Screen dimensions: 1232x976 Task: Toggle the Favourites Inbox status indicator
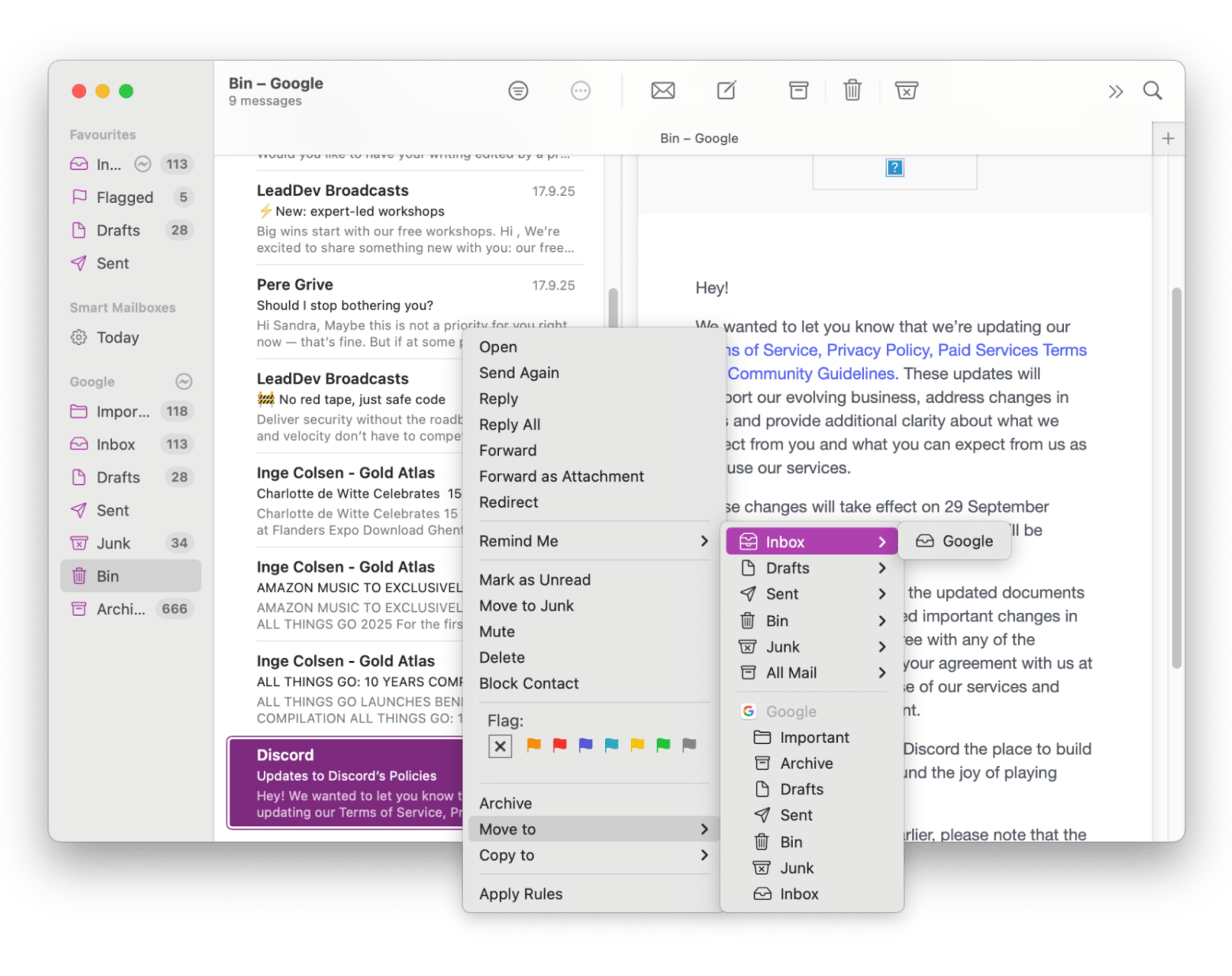click(x=143, y=164)
